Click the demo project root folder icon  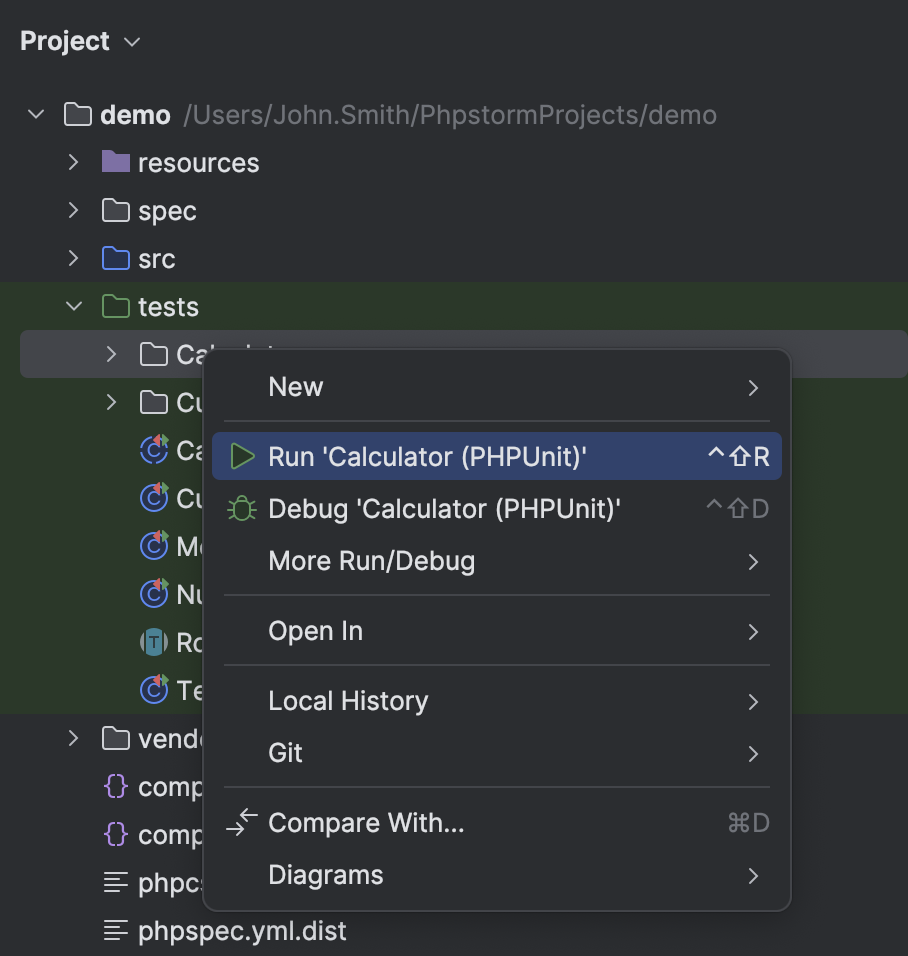pos(78,115)
